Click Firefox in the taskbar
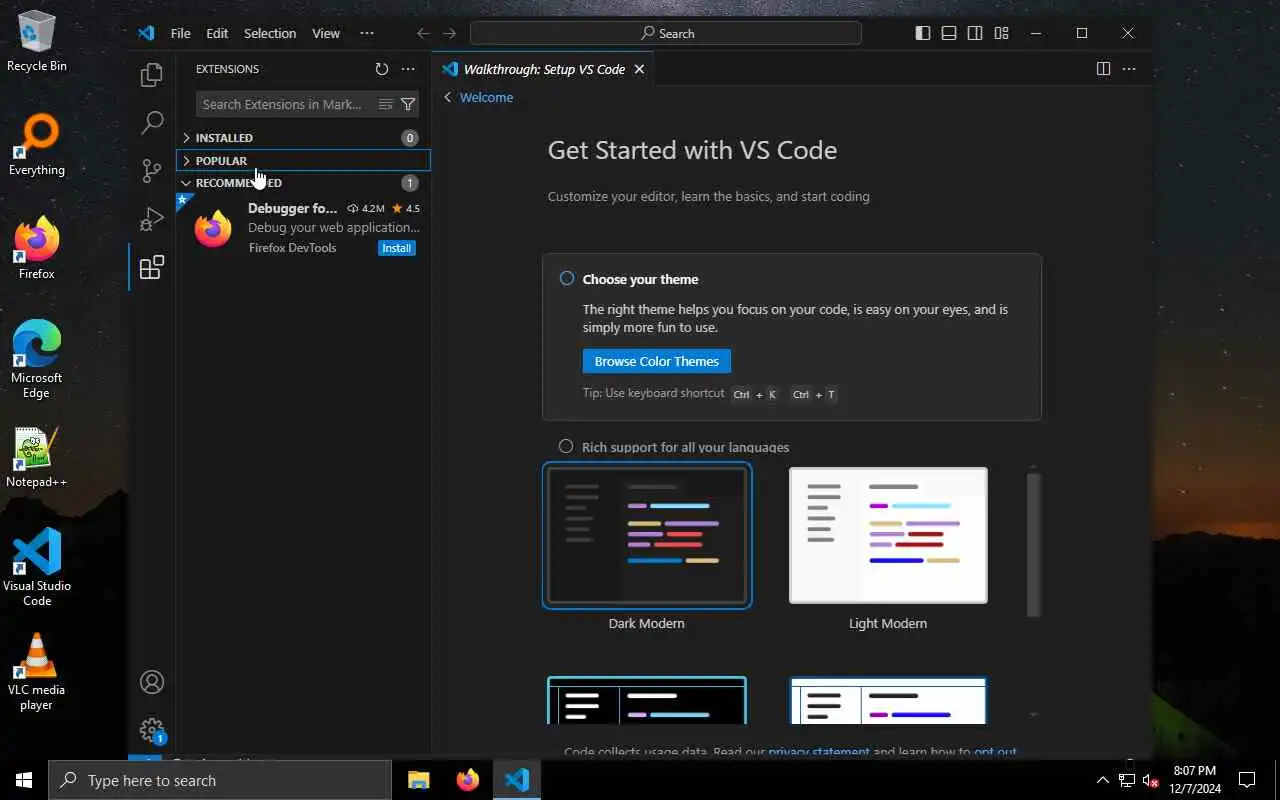 (467, 780)
